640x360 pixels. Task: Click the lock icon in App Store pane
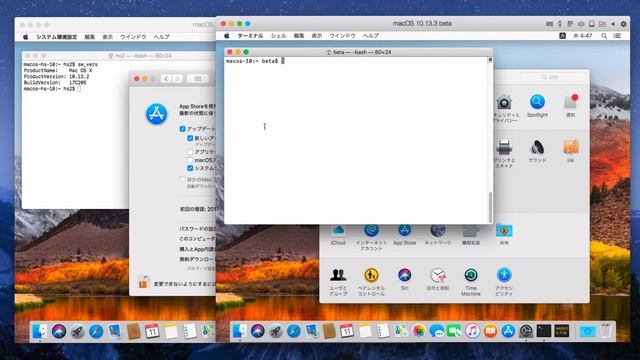pos(143,282)
